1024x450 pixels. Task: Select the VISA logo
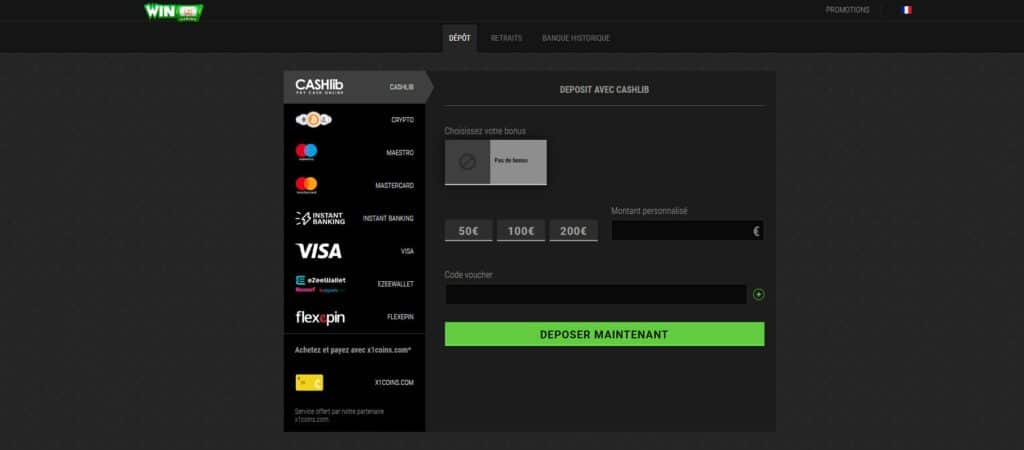pos(318,251)
